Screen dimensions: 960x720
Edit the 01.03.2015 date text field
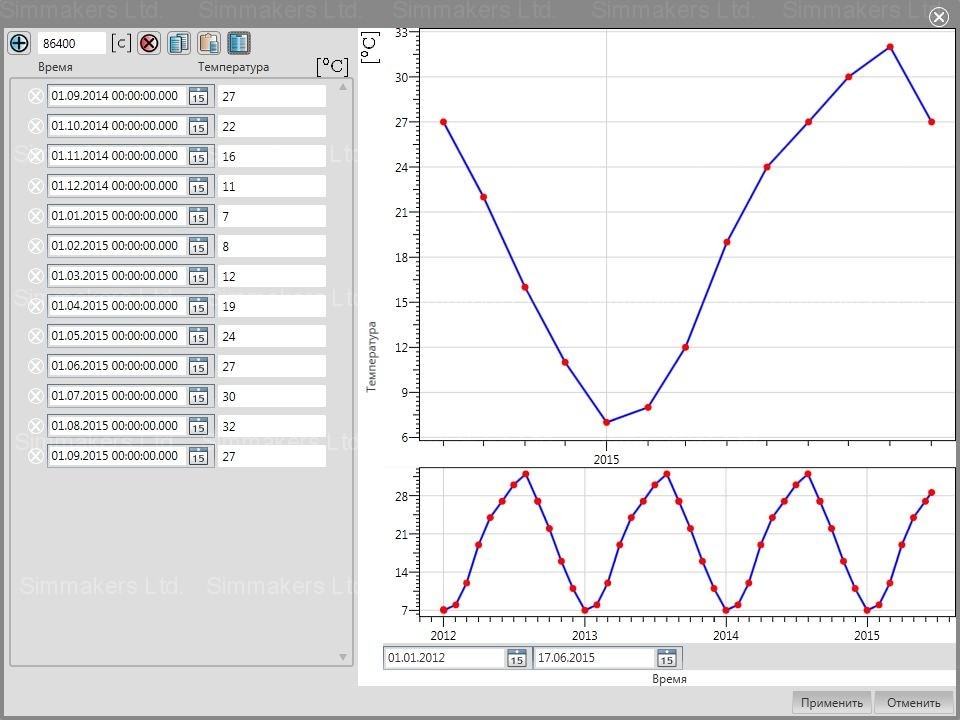[x=117, y=276]
